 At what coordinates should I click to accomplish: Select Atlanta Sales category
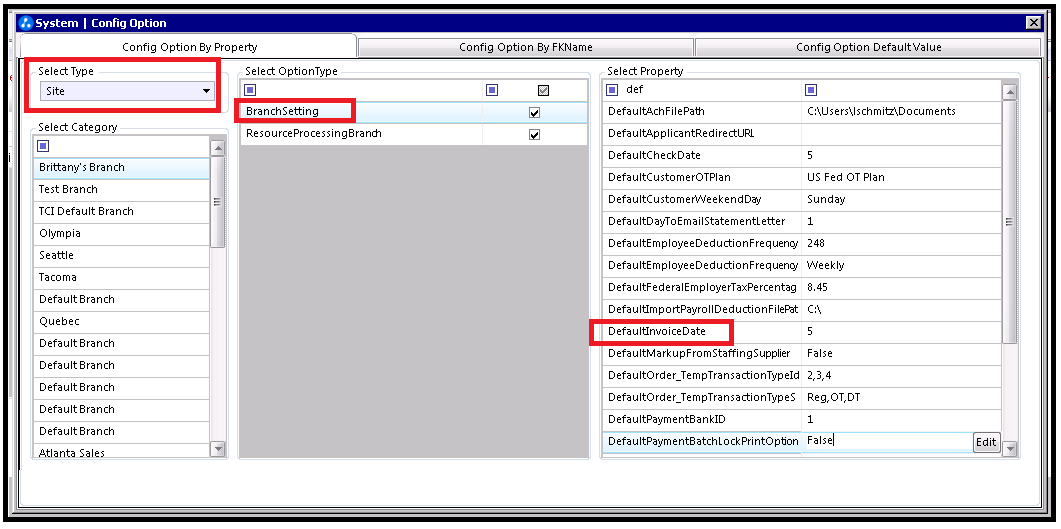(x=122, y=452)
